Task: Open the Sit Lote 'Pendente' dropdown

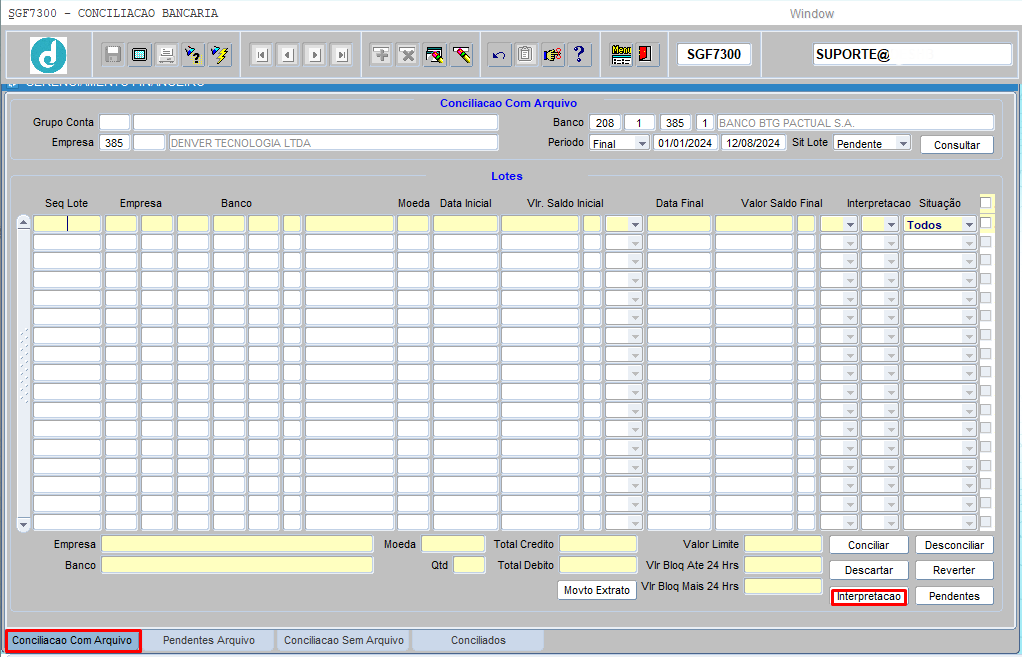Action: (x=903, y=143)
